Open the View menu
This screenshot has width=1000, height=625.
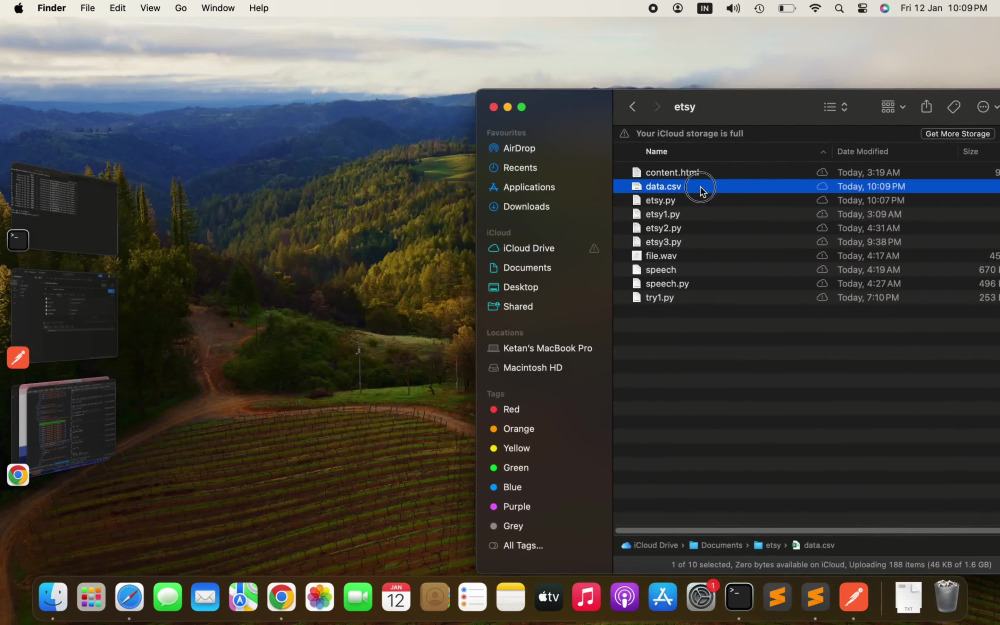point(150,8)
